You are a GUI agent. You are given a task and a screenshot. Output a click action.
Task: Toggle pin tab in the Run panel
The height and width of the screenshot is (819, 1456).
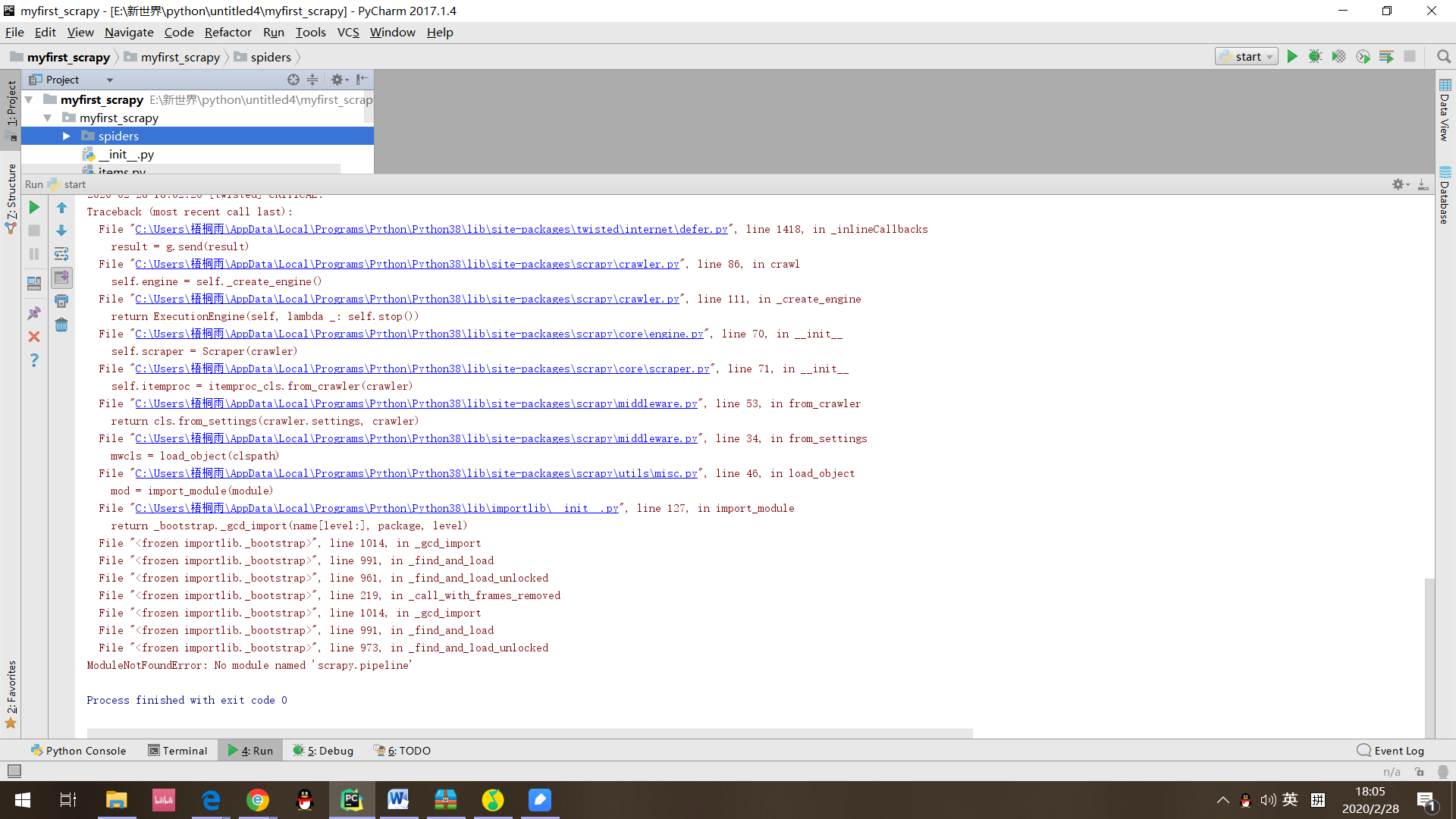[34, 313]
